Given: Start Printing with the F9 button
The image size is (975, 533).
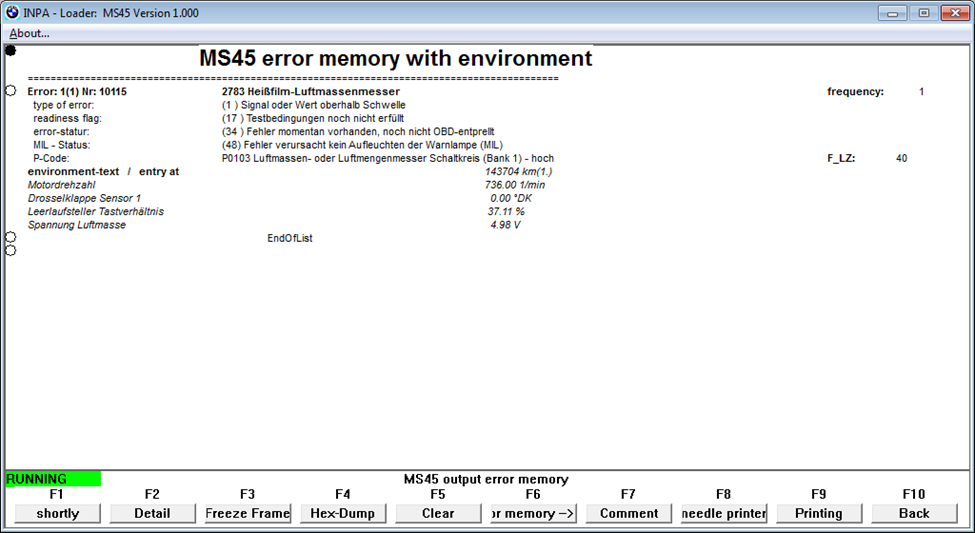Looking at the screenshot, I should pyautogui.click(x=819, y=513).
